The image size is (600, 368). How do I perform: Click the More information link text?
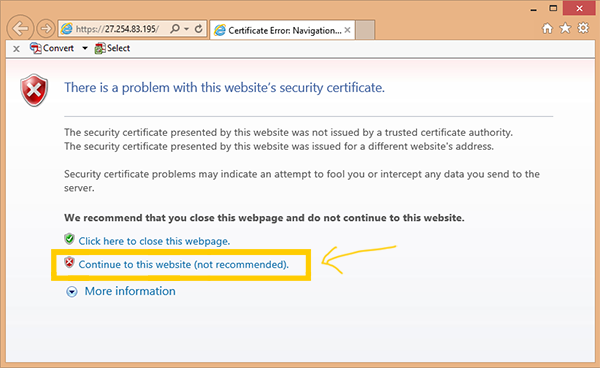(130, 291)
